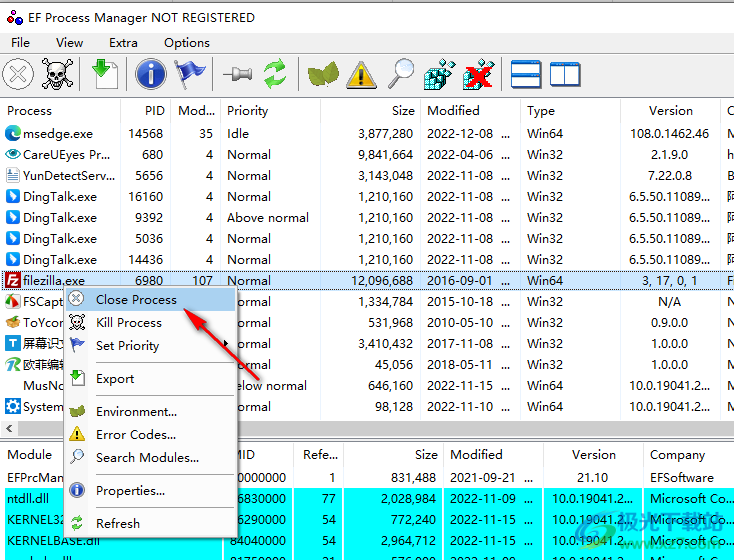This screenshot has width=734, height=560.
Task: Click the msedge.exe process icon
Action: point(13,133)
